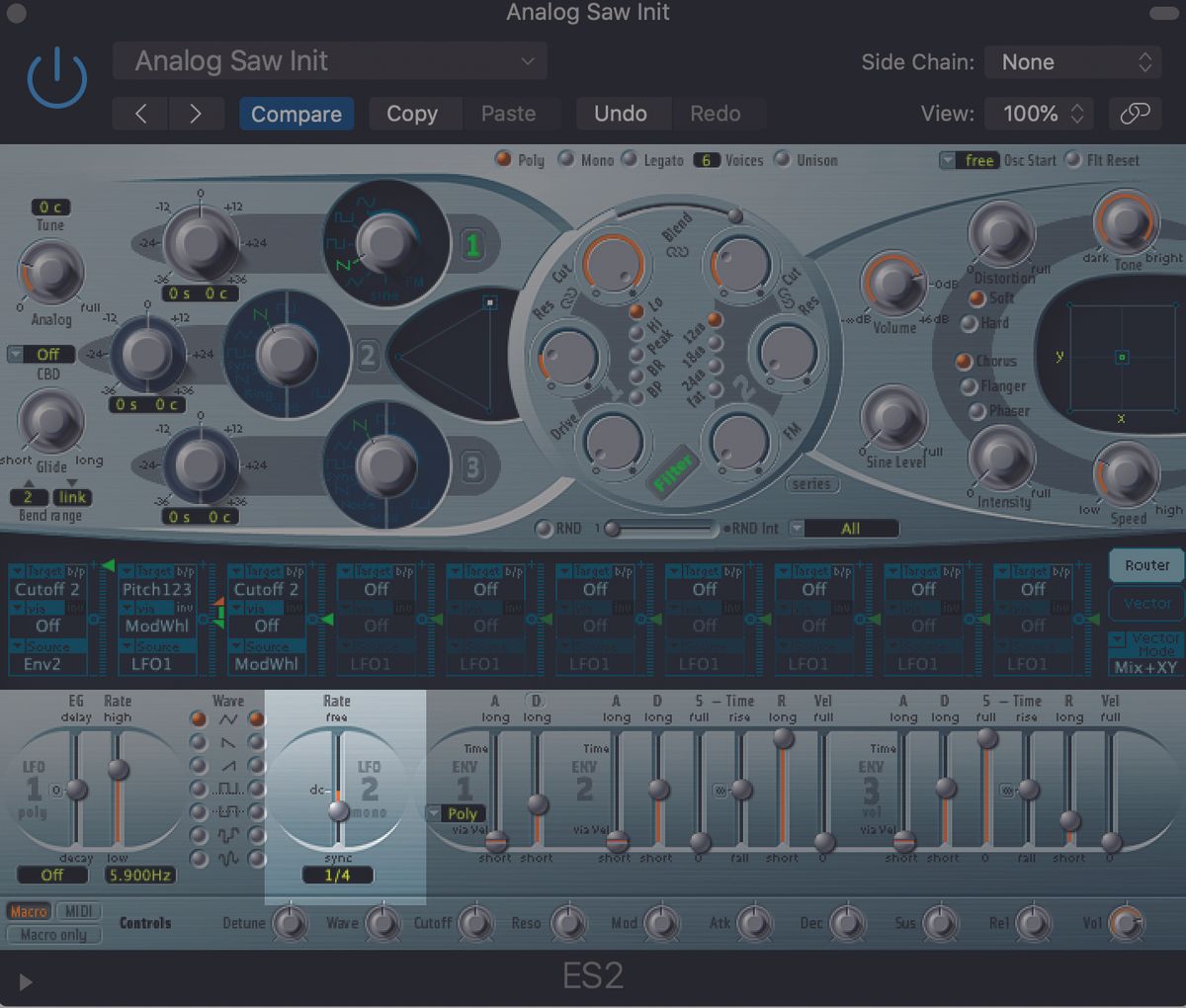This screenshot has width=1186, height=1008.
Task: Click the triangle wave icon in LFO wave list
Action: pos(228,718)
